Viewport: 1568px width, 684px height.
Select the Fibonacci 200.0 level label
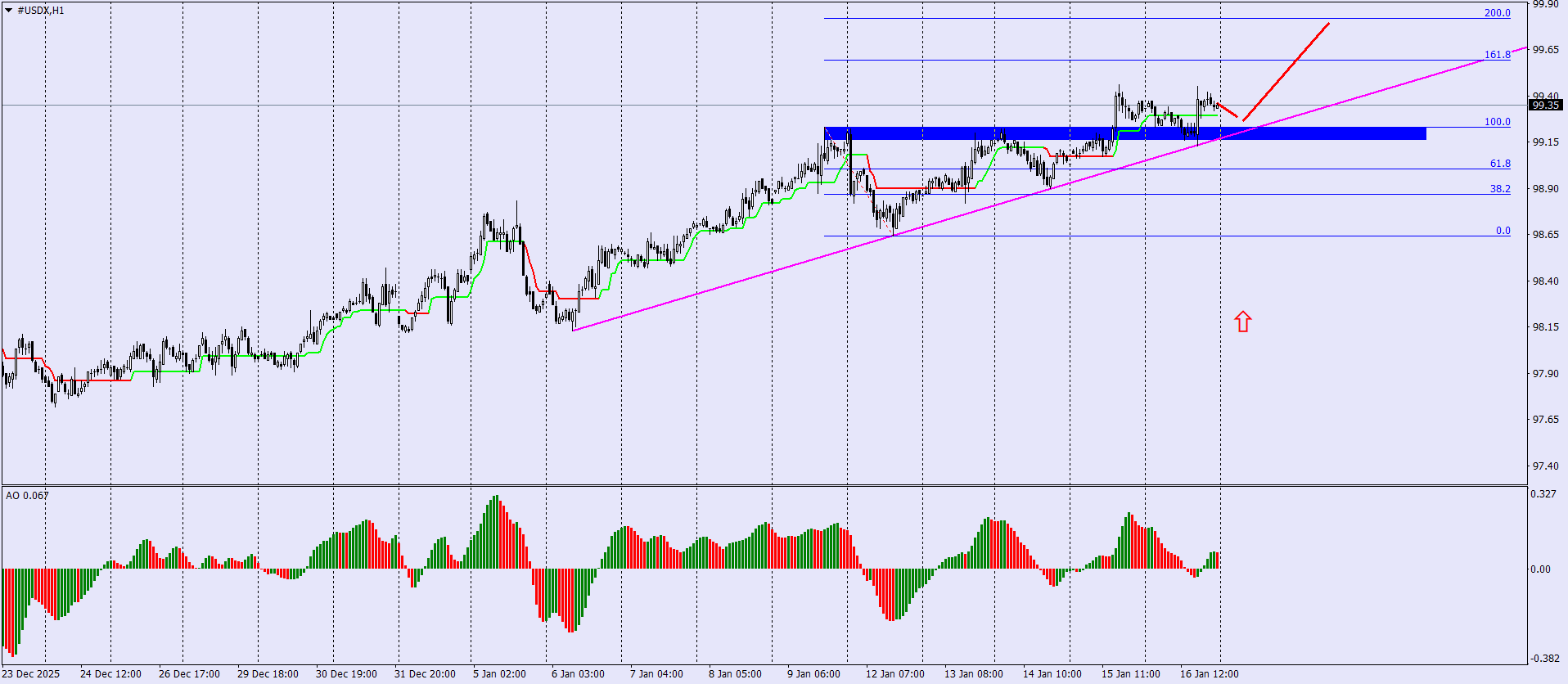click(1498, 13)
